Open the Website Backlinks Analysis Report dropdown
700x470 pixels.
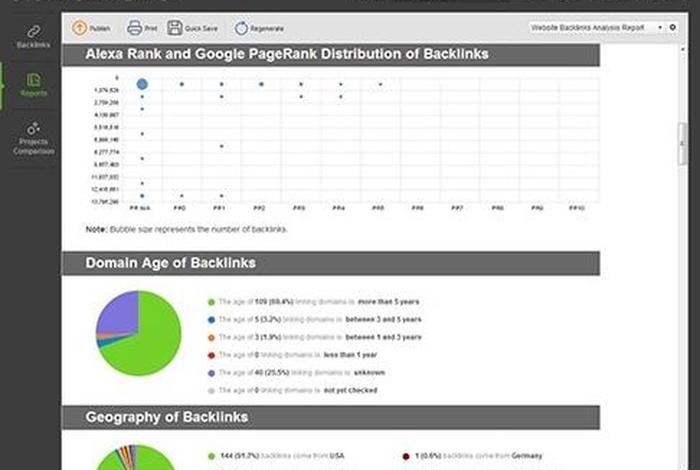(597, 28)
